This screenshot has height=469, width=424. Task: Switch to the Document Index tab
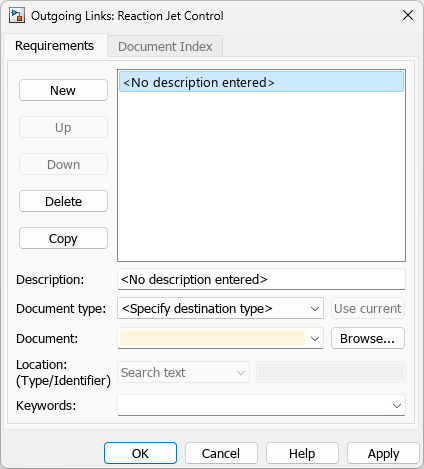click(165, 46)
